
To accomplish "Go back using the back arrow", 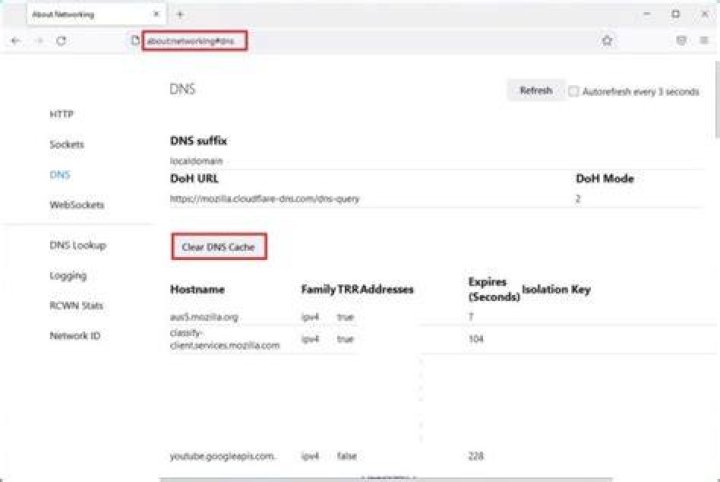I will pos(15,41).
